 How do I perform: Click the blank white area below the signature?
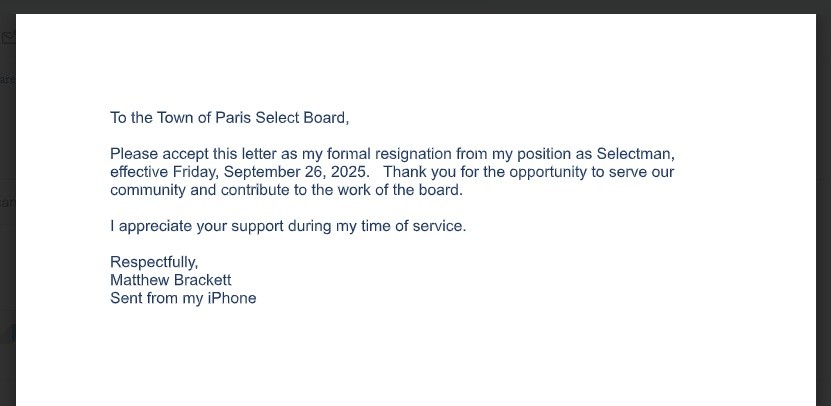[x=415, y=360]
